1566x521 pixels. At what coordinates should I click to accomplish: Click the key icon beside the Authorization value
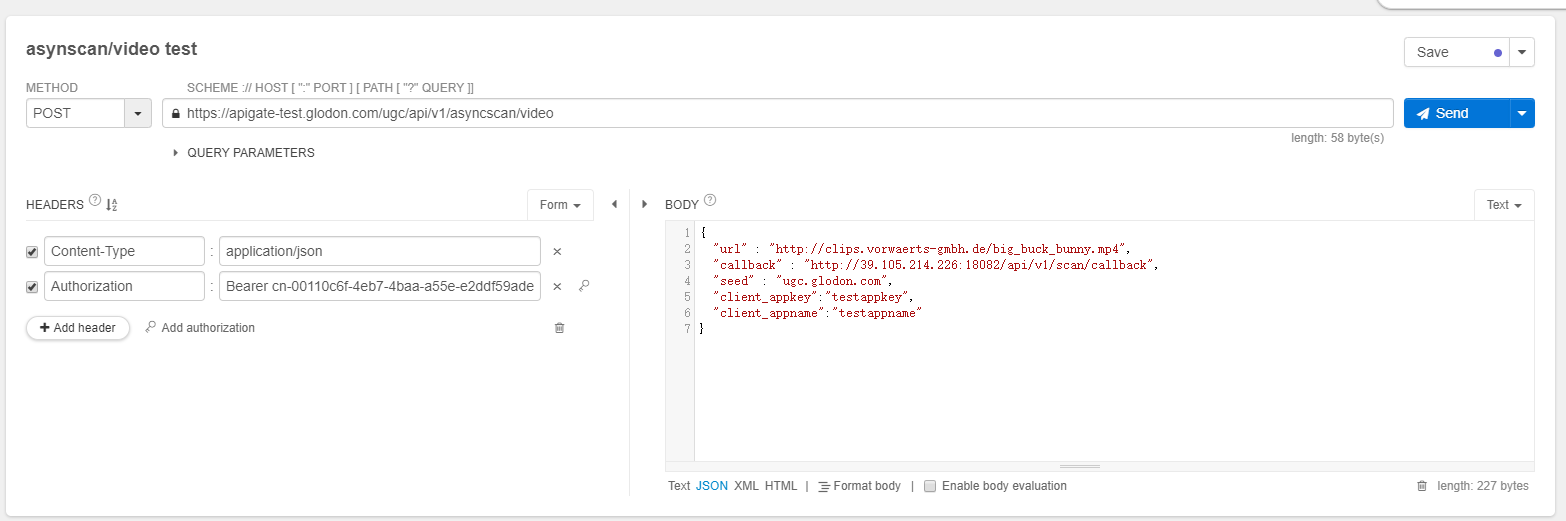584,286
